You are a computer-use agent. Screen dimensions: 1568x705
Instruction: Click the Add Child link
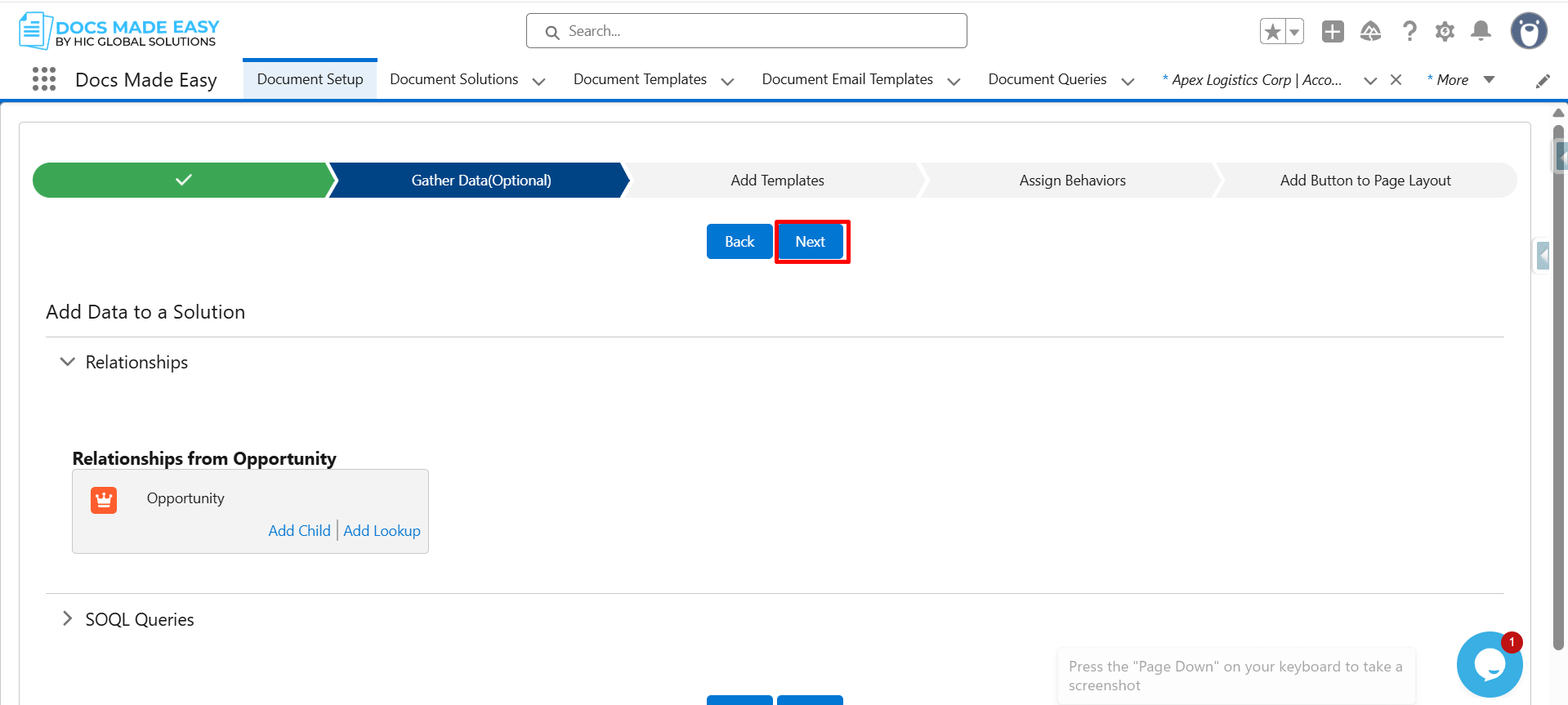pos(299,531)
